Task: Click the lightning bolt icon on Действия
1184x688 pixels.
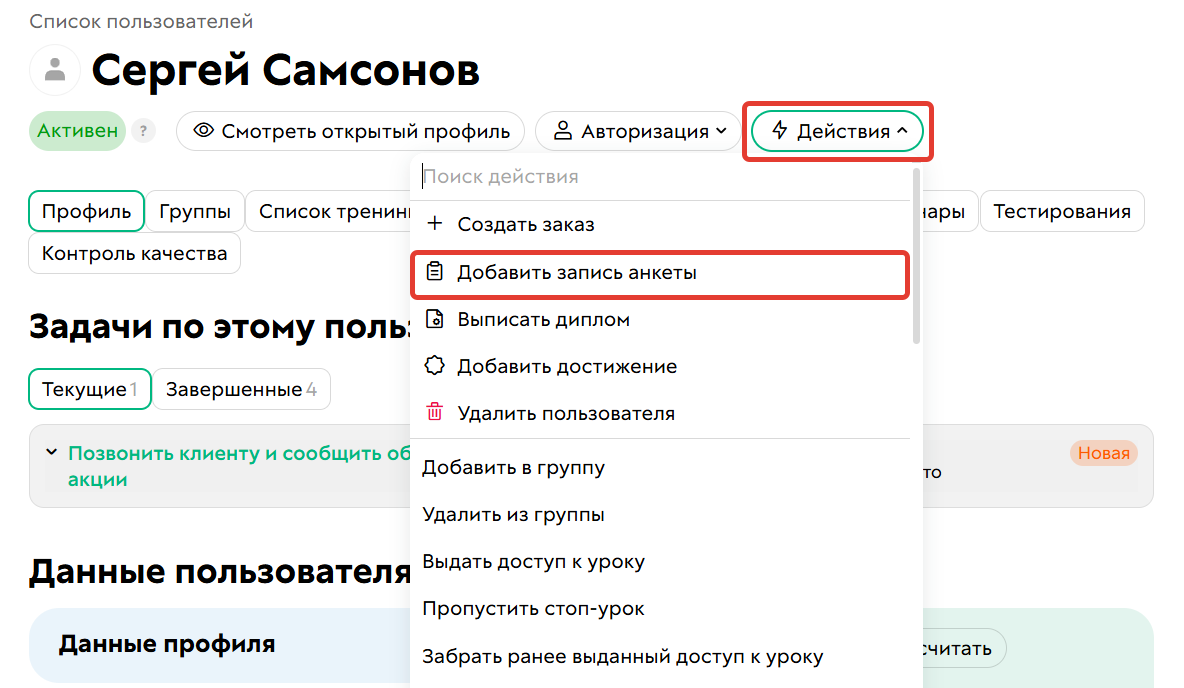Action: click(x=778, y=130)
